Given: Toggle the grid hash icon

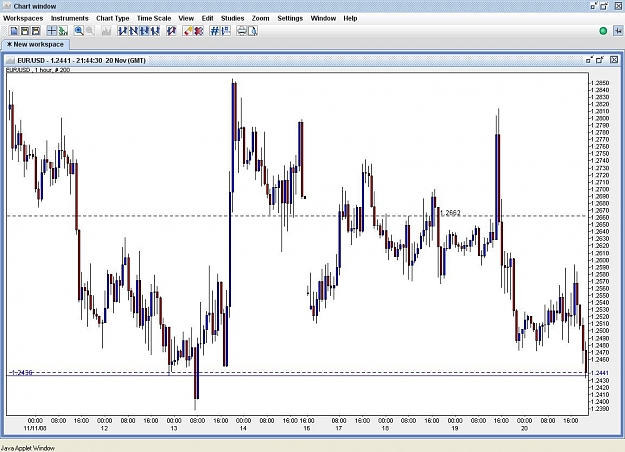Looking at the screenshot, I should 214,31.
